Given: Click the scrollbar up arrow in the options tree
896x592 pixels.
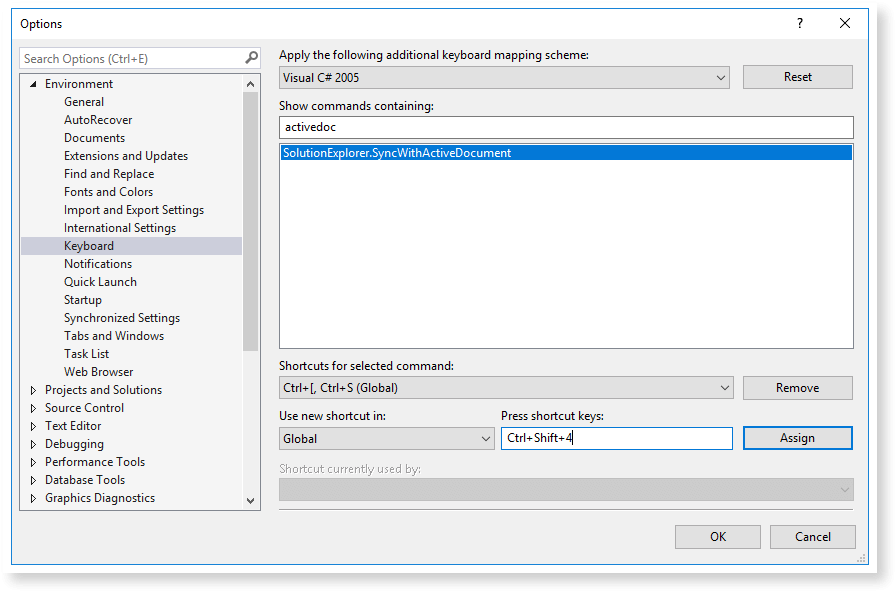Looking at the screenshot, I should coord(251,83).
